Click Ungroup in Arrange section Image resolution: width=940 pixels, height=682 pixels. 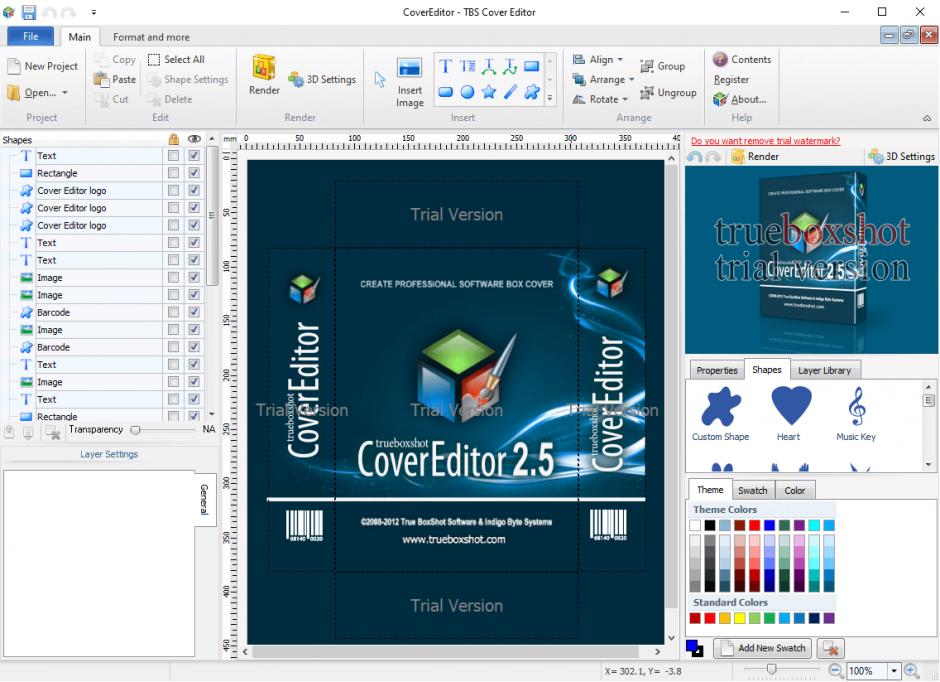click(668, 92)
